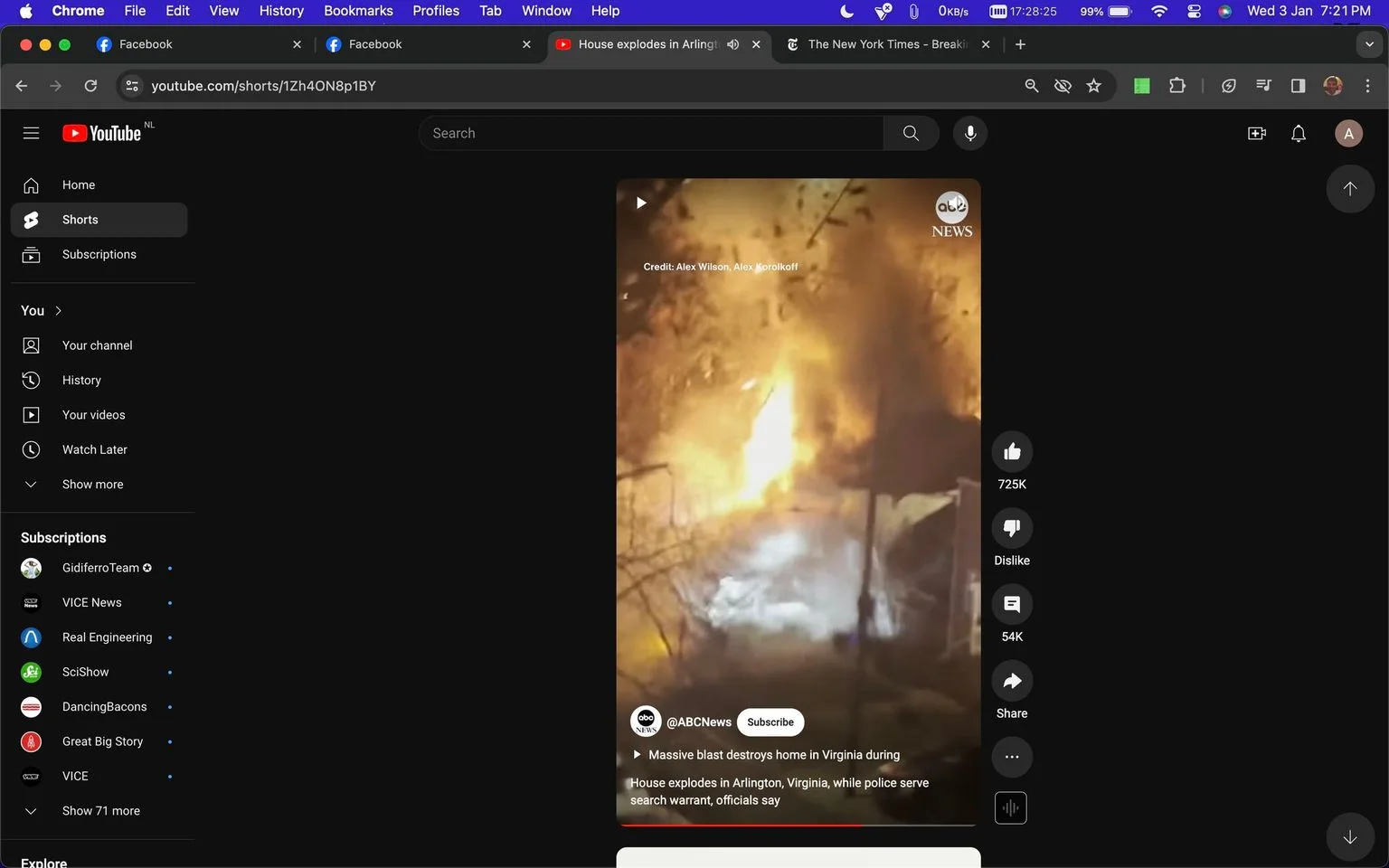The image size is (1389, 868).
Task: Play the paused short video
Action: click(641, 203)
